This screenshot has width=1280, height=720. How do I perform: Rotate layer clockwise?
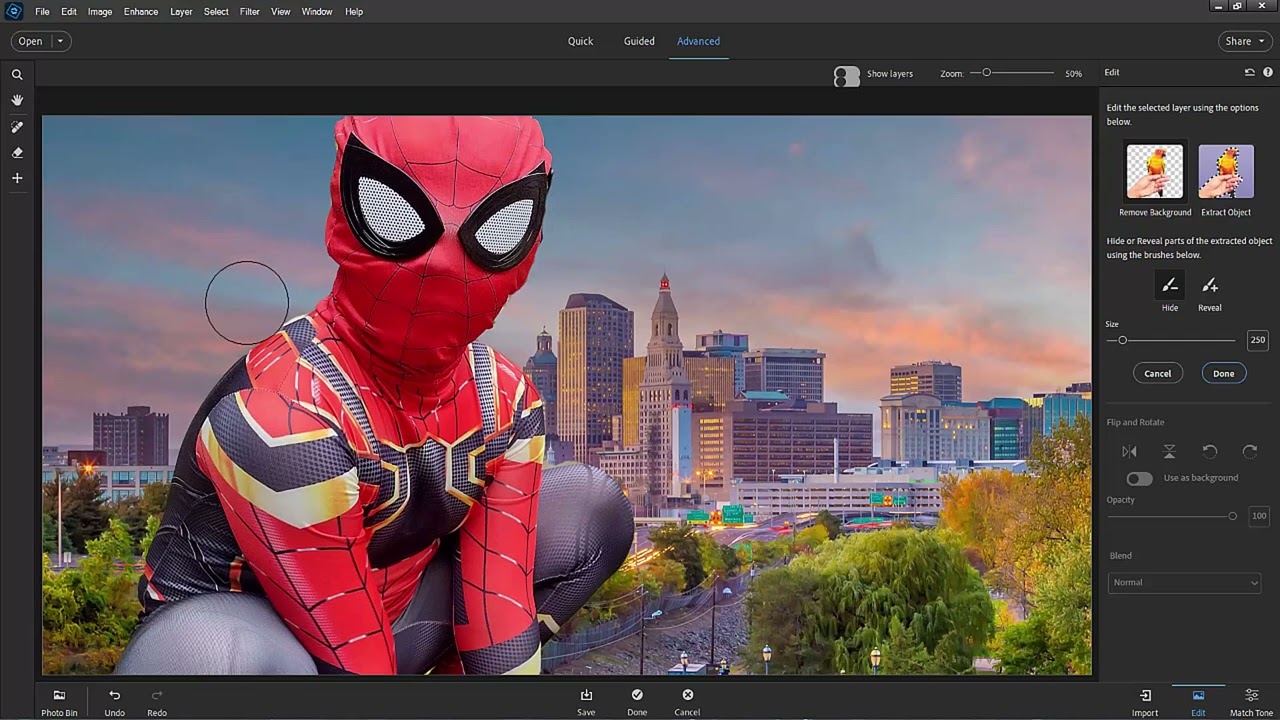(x=1250, y=452)
